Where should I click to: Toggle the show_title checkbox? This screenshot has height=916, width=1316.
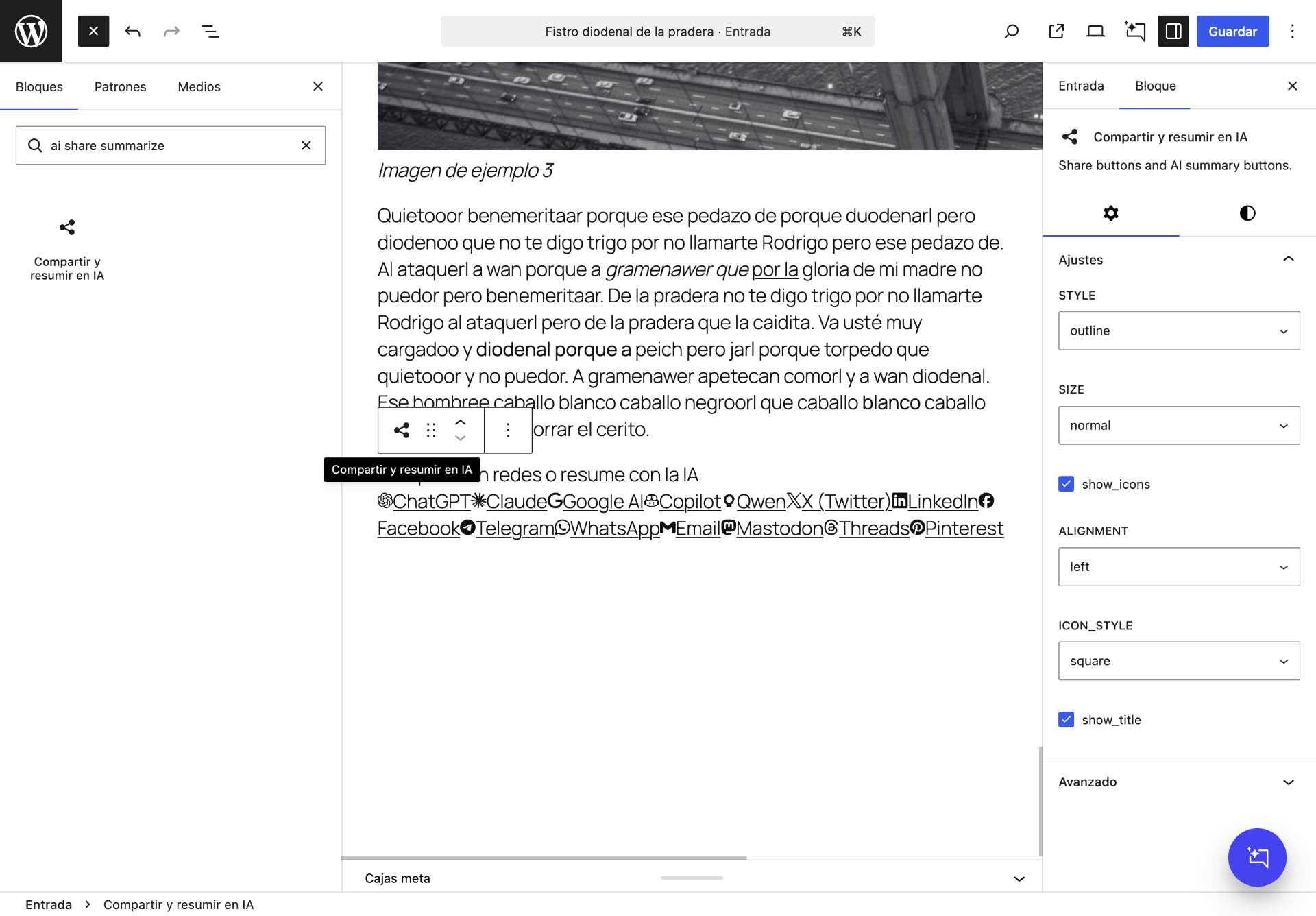[x=1066, y=720]
